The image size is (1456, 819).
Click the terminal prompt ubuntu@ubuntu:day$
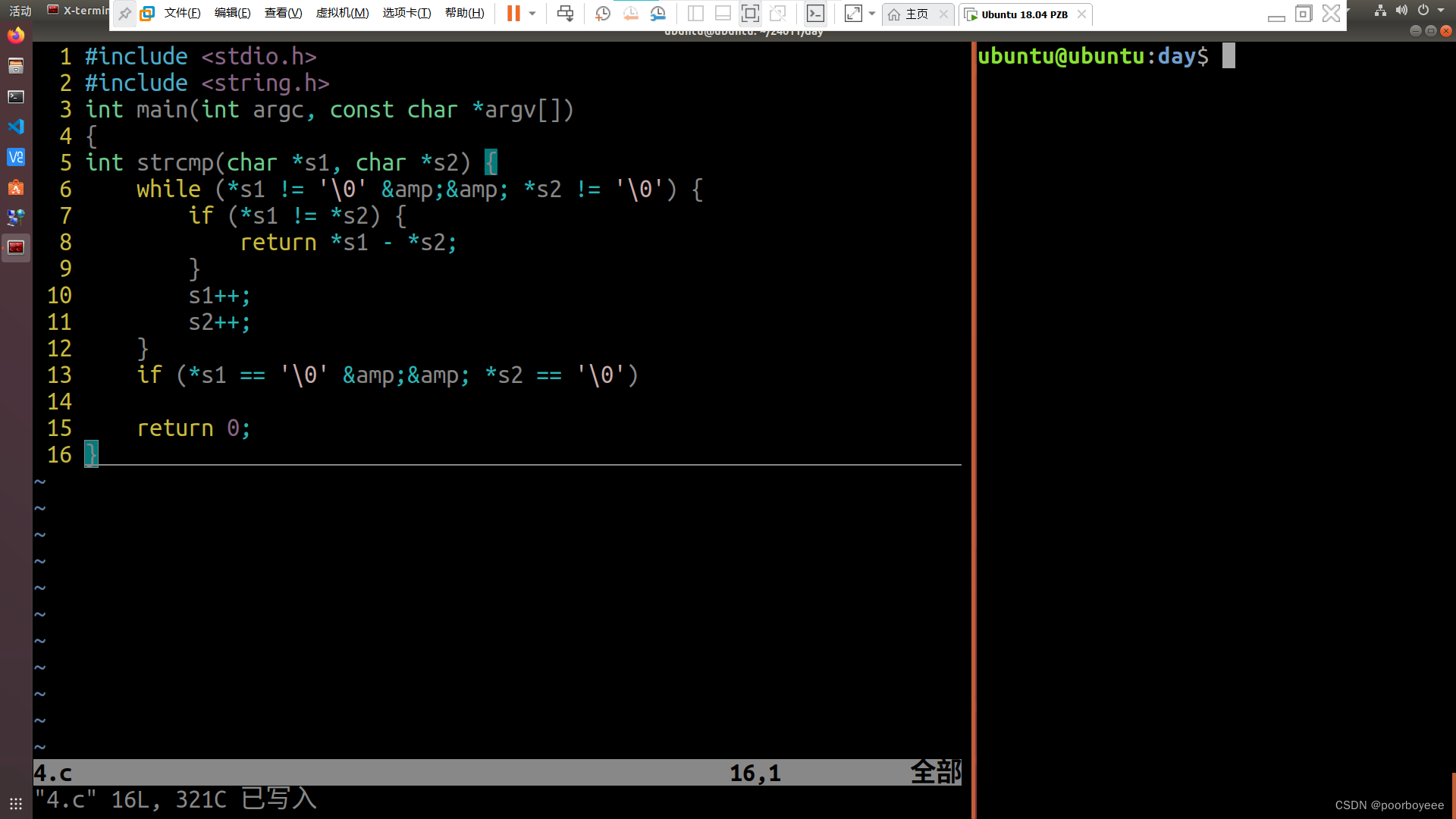[1093, 56]
